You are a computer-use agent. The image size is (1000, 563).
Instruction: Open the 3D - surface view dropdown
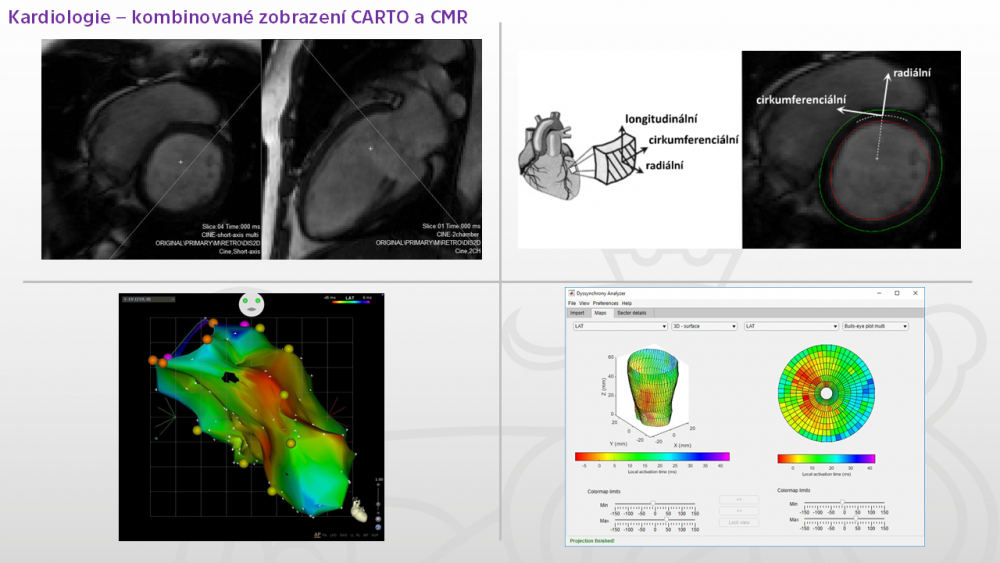(x=704, y=326)
